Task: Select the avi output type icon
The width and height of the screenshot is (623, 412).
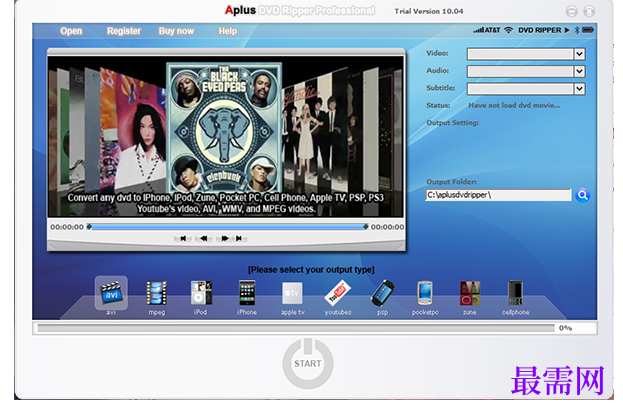Action: click(111, 293)
